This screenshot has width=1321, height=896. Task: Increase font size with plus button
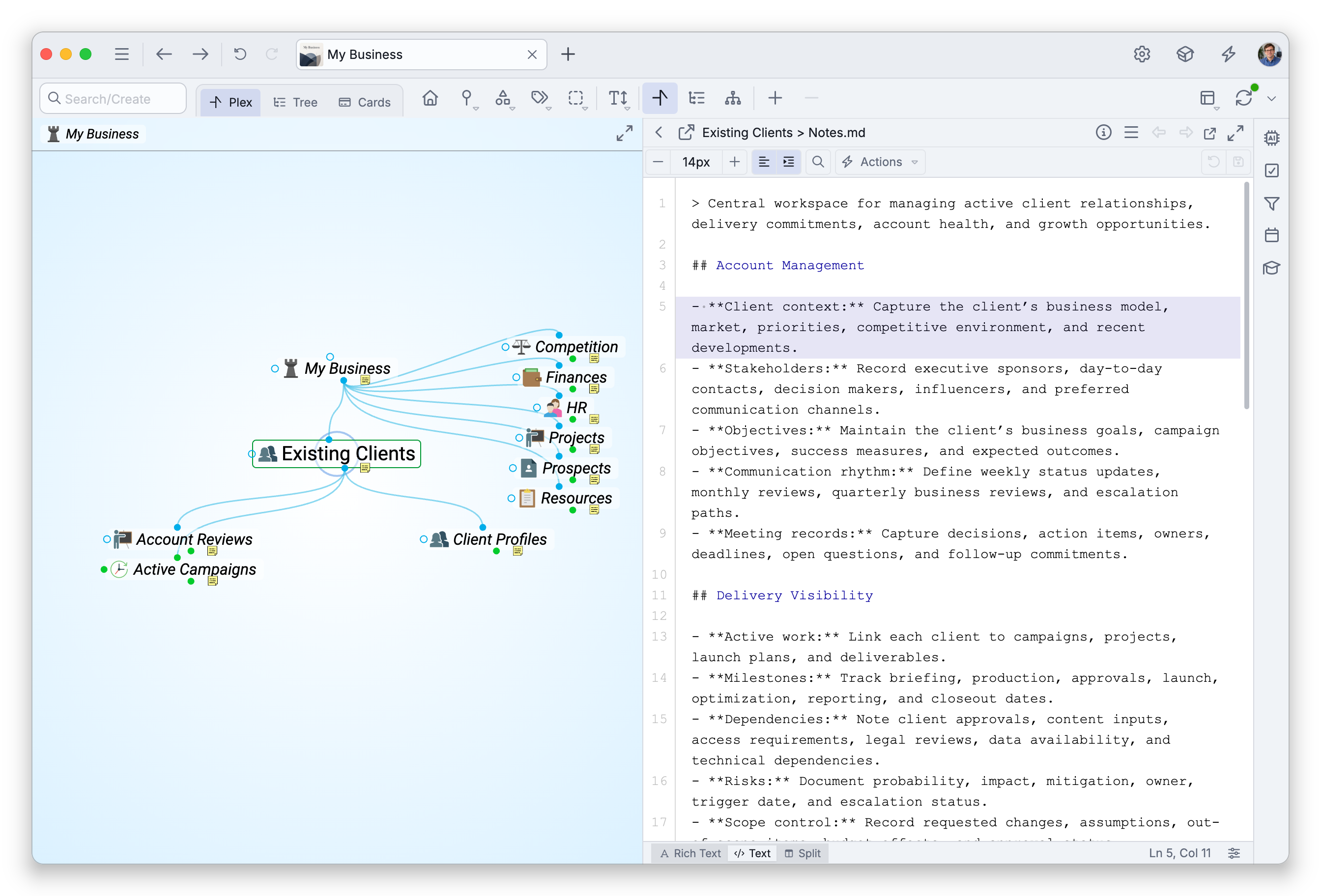pyautogui.click(x=734, y=162)
